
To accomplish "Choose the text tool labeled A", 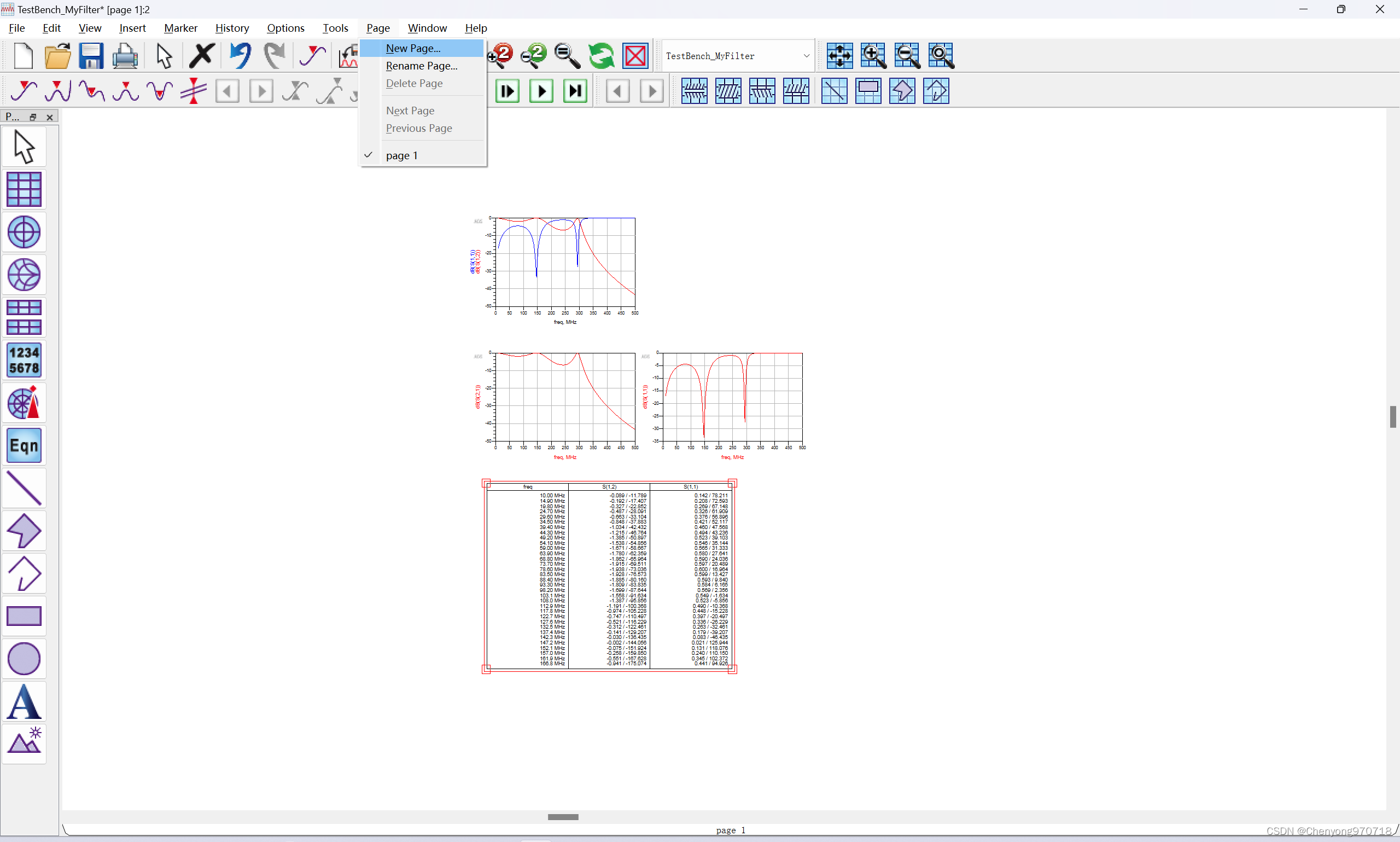I will pyautogui.click(x=25, y=701).
